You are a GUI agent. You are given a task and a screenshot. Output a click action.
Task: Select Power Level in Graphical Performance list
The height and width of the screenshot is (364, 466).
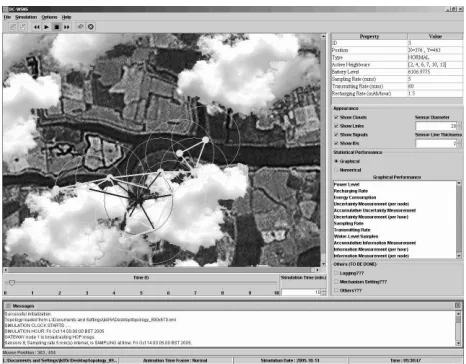[x=347, y=184]
